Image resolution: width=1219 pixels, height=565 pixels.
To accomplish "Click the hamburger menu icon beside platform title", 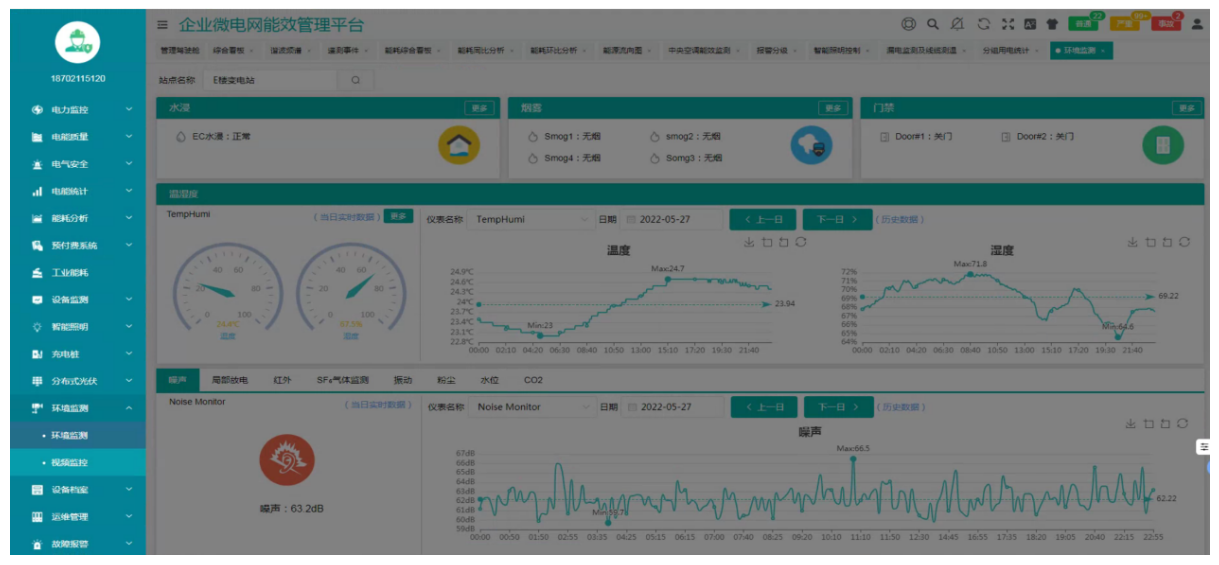I will click(x=163, y=24).
